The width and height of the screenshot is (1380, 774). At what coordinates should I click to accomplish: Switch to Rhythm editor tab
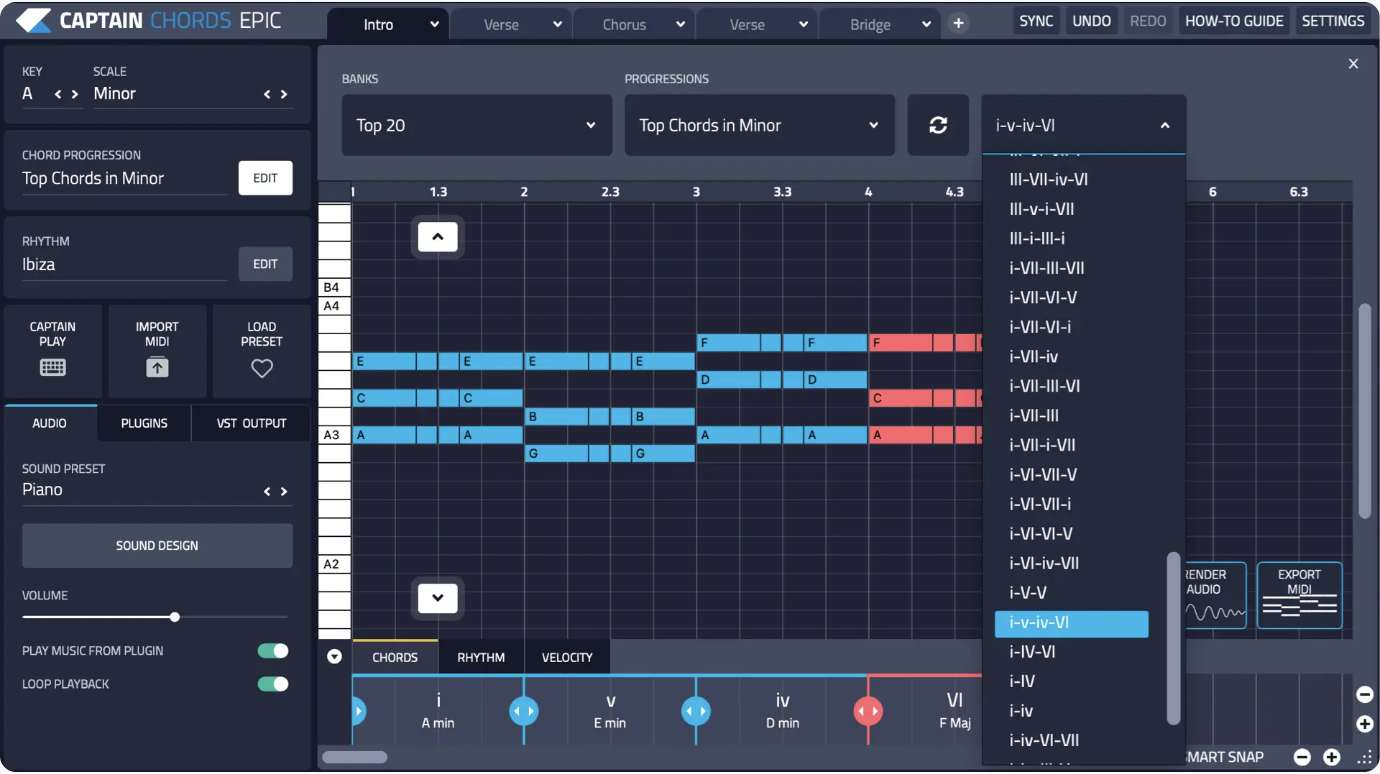click(481, 657)
